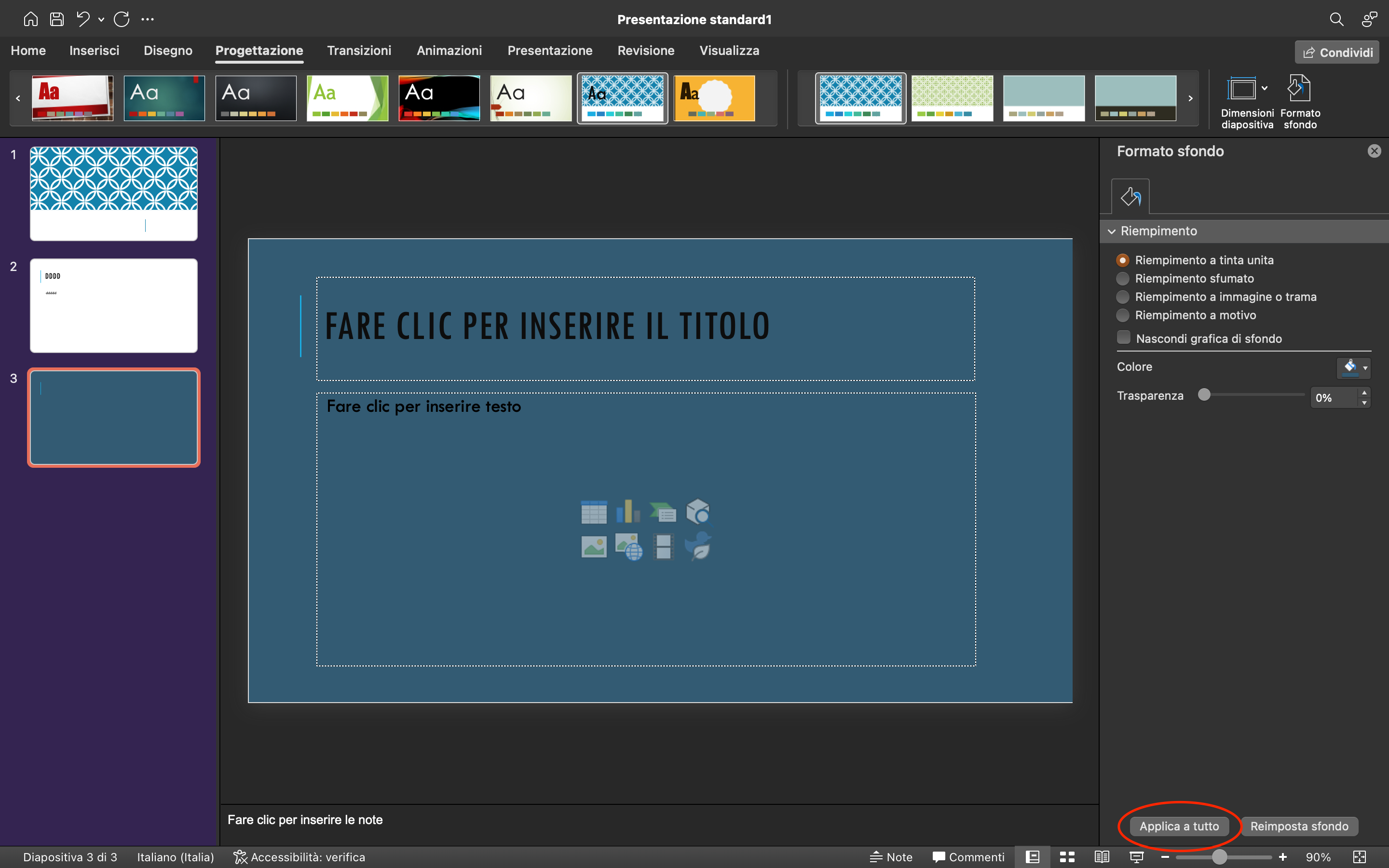This screenshot has width=1389, height=868.
Task: Collapse the Riempimento section
Action: 1112,231
